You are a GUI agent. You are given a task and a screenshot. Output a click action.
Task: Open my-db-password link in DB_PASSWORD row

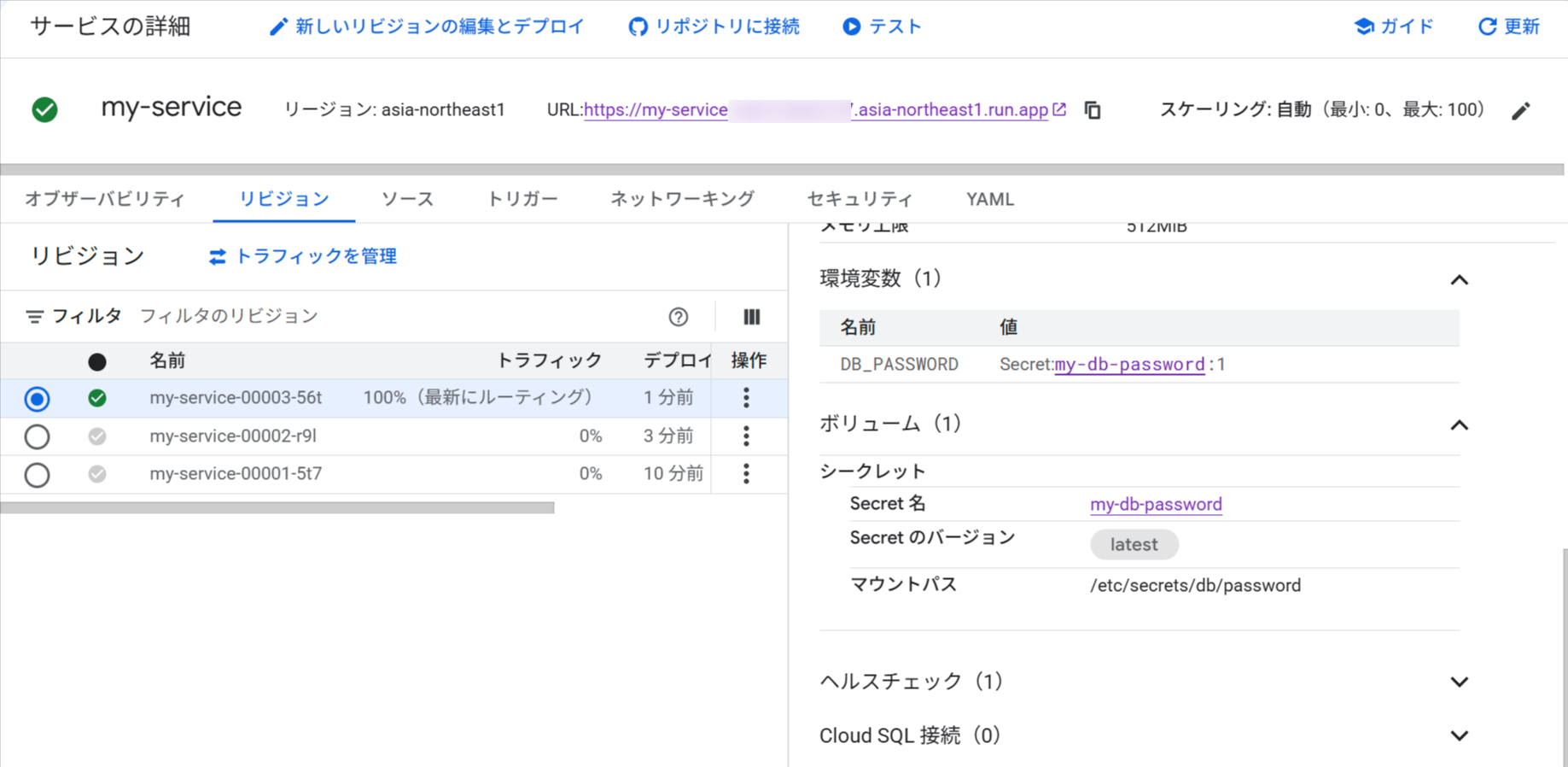click(1129, 365)
